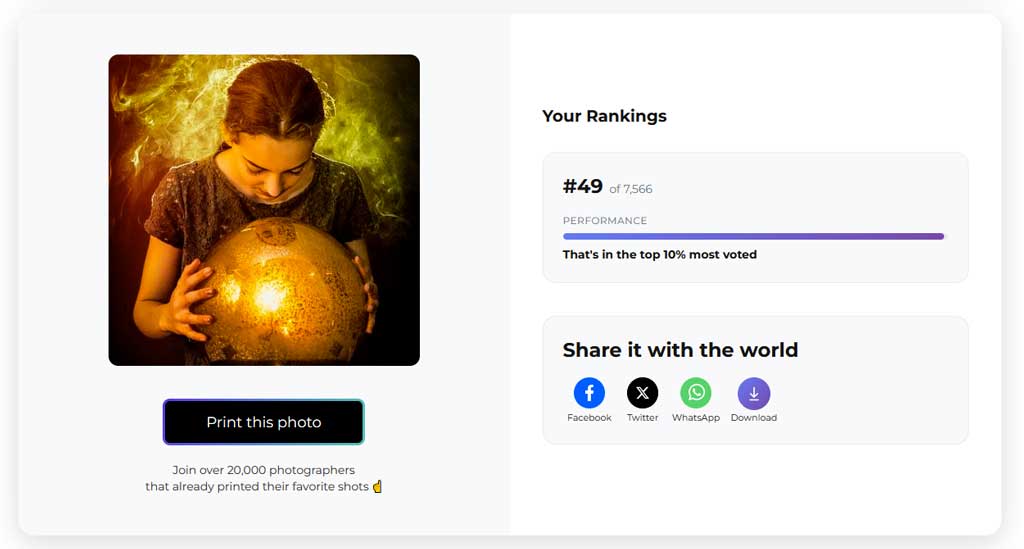Select the Twitter text label

point(642,418)
